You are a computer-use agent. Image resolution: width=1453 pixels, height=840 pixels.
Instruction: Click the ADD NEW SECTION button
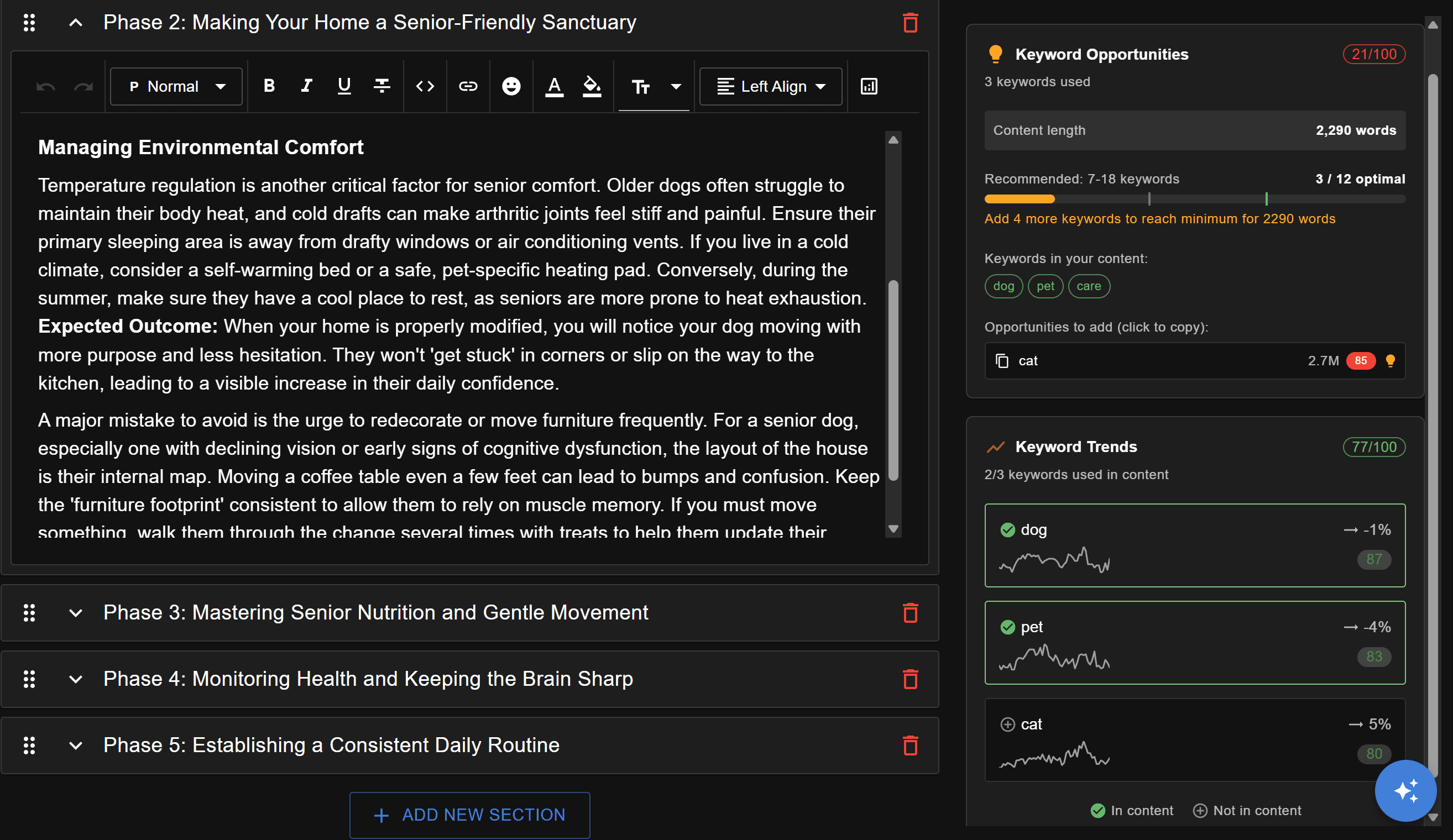[469, 815]
